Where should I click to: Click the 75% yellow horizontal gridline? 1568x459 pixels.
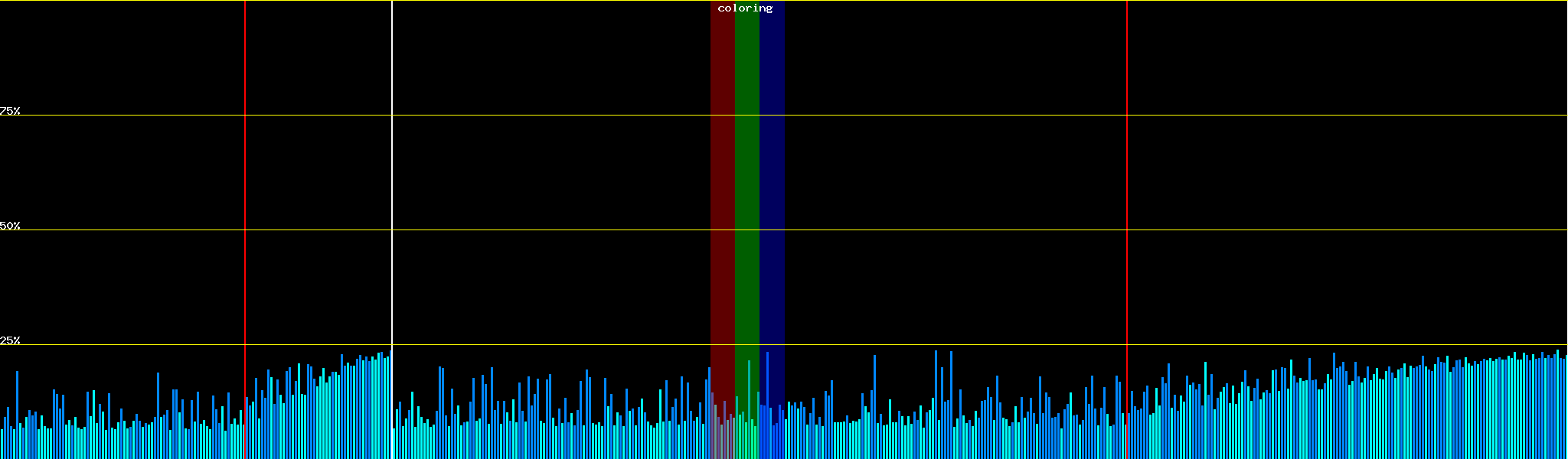(919, 116)
